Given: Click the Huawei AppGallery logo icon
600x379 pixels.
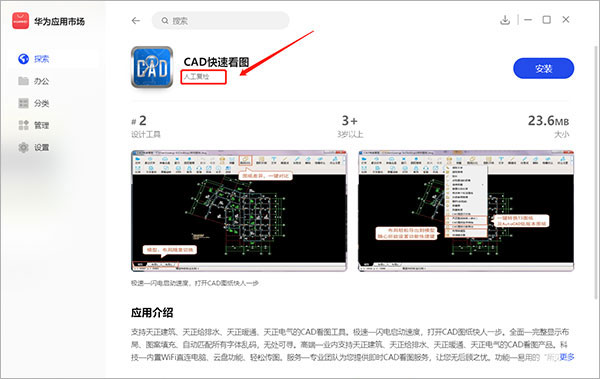Looking at the screenshot, I should 20,21.
